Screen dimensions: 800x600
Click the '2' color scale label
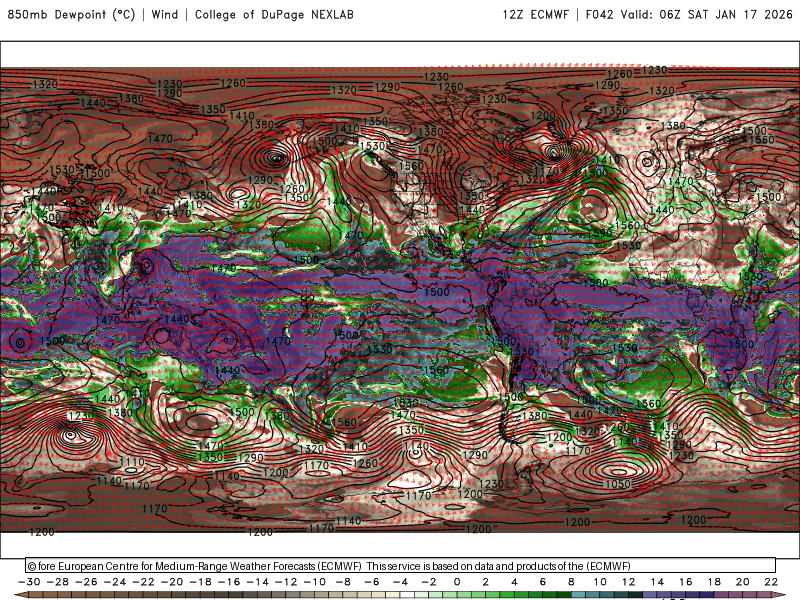(x=485, y=582)
